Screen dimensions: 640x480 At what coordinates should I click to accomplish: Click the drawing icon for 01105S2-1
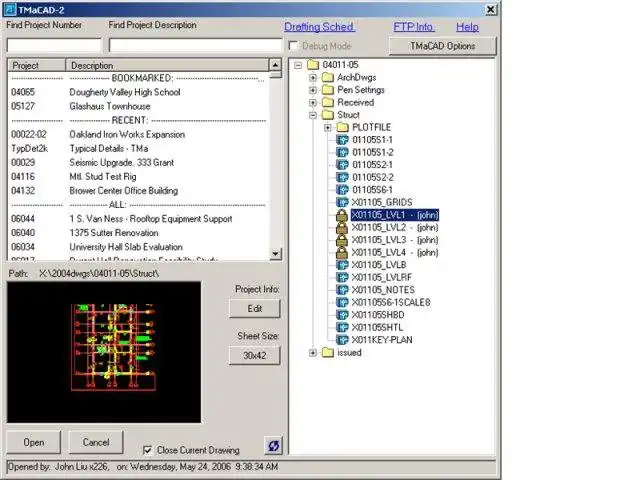[342, 165]
